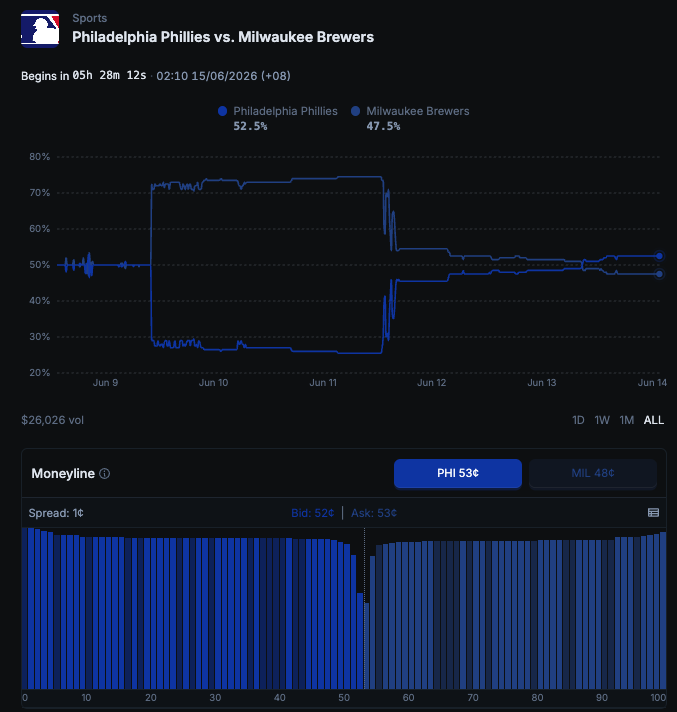Click the Bid: 52¢ value
The image size is (677, 712).
(312, 513)
